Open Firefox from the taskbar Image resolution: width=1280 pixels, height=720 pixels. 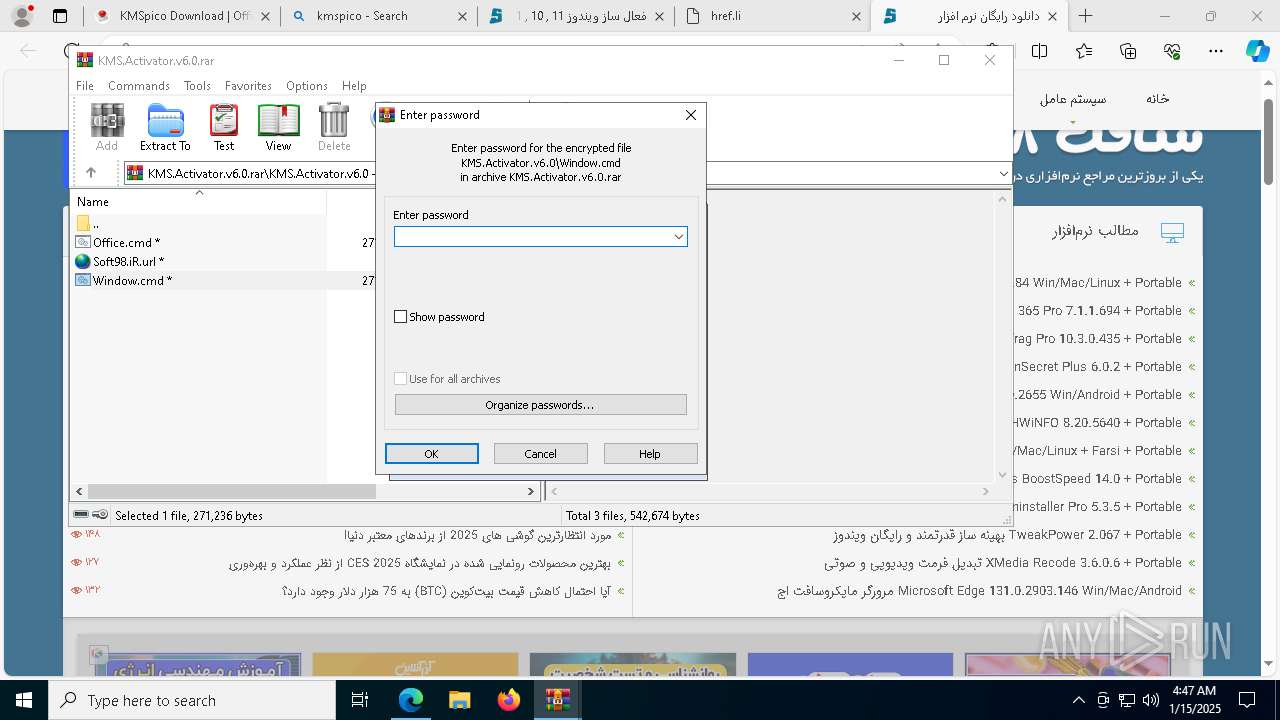click(x=509, y=700)
